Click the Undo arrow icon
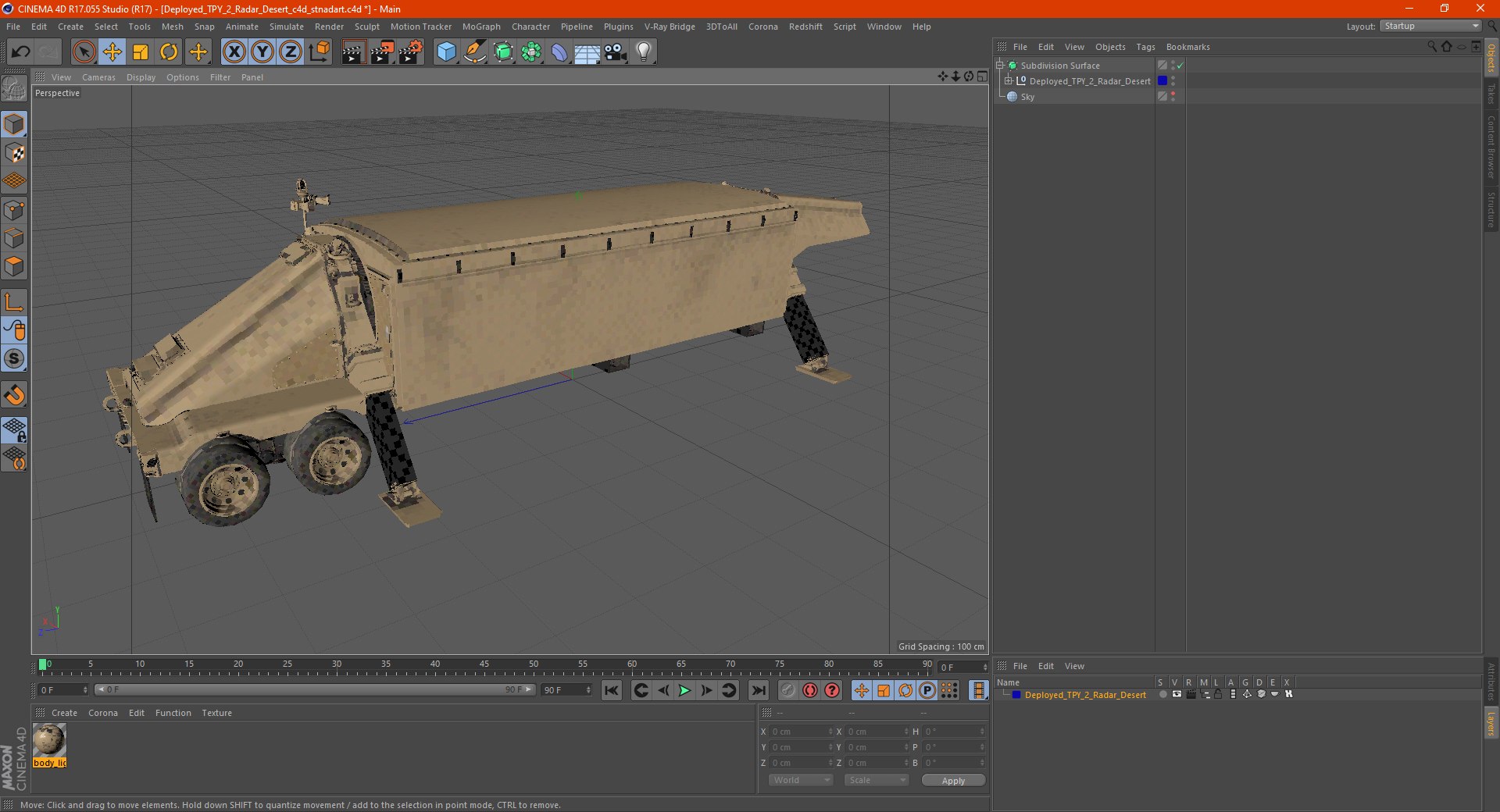 21,52
